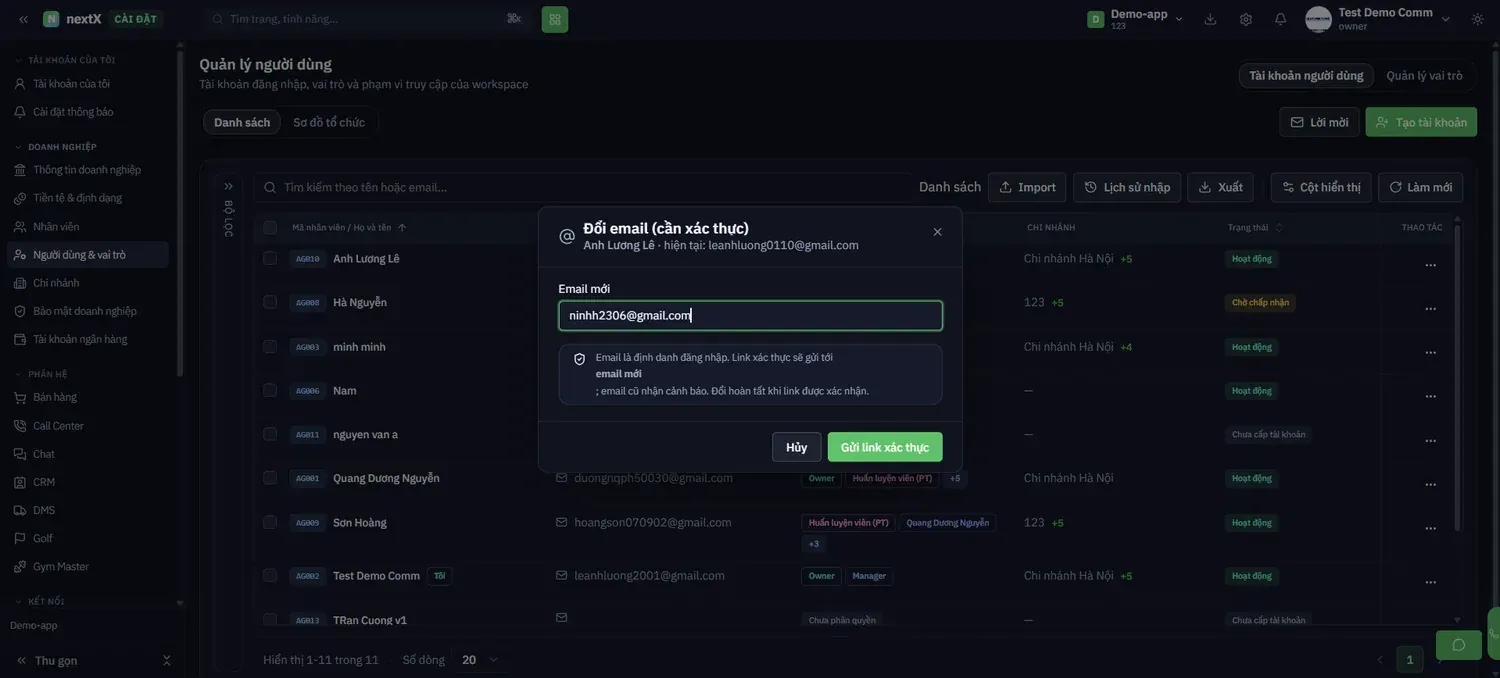Open row actions for nguyen van a
This screenshot has height=678, width=1500.
tap(1430, 441)
